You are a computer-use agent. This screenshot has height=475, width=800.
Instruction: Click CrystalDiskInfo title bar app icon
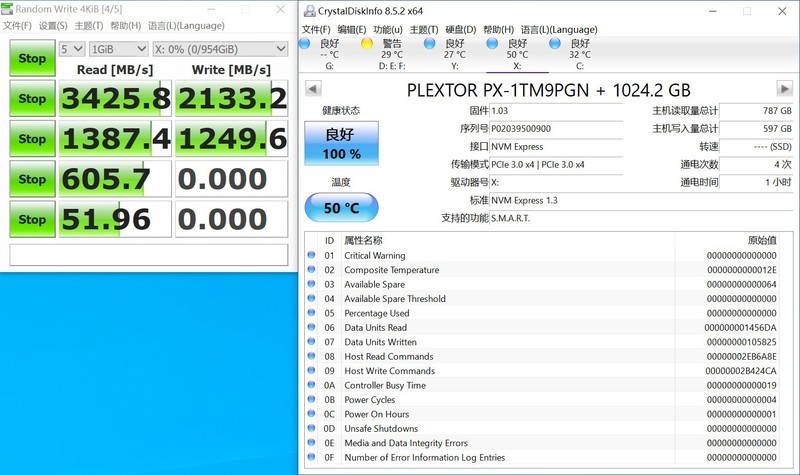pyautogui.click(x=308, y=10)
